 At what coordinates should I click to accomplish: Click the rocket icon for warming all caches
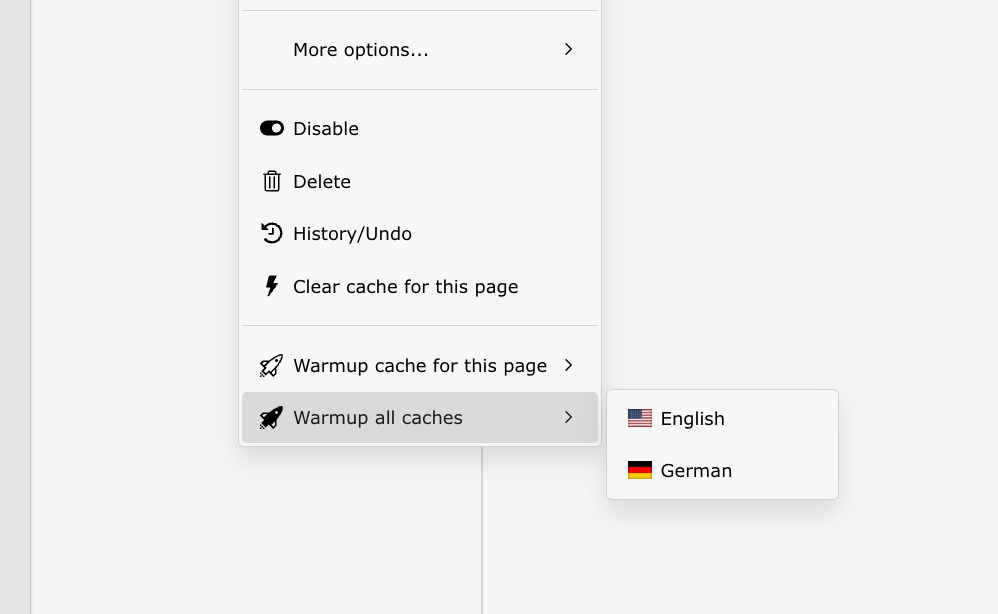coord(271,417)
